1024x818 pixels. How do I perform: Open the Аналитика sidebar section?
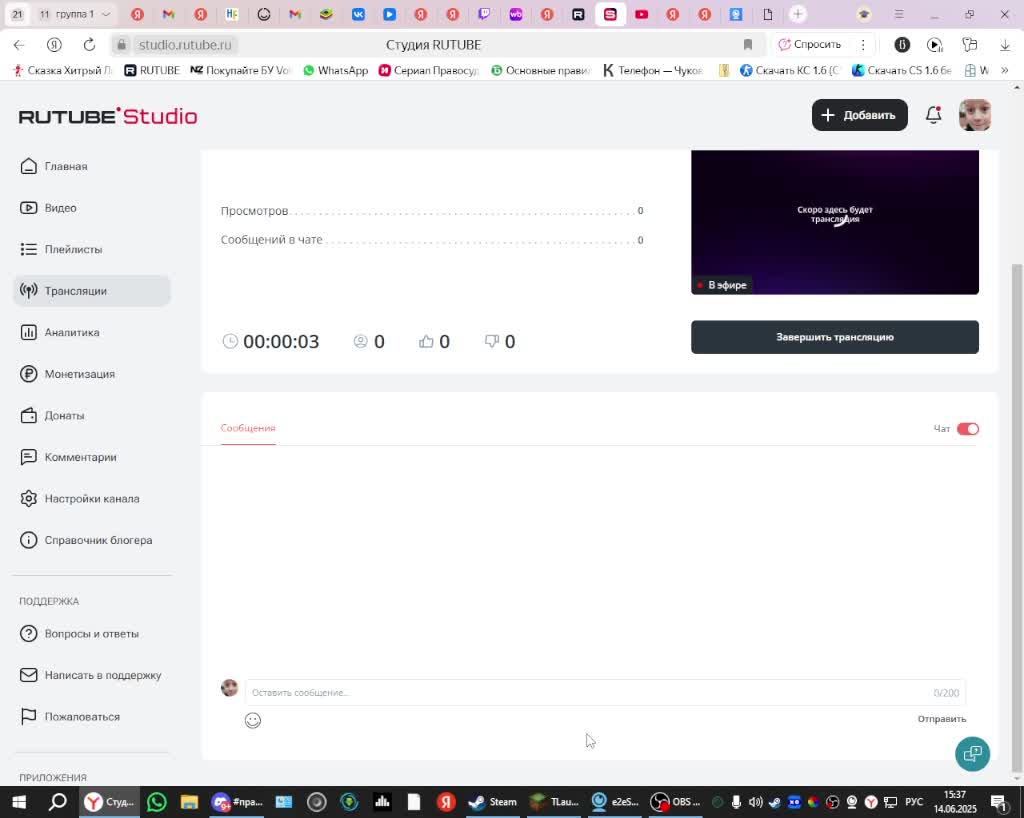coord(59,332)
